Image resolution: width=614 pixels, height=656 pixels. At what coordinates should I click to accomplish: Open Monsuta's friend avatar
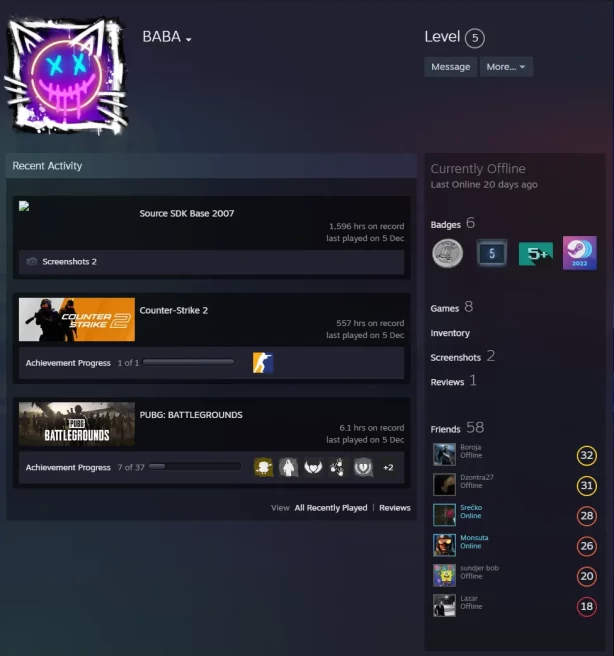[444, 545]
